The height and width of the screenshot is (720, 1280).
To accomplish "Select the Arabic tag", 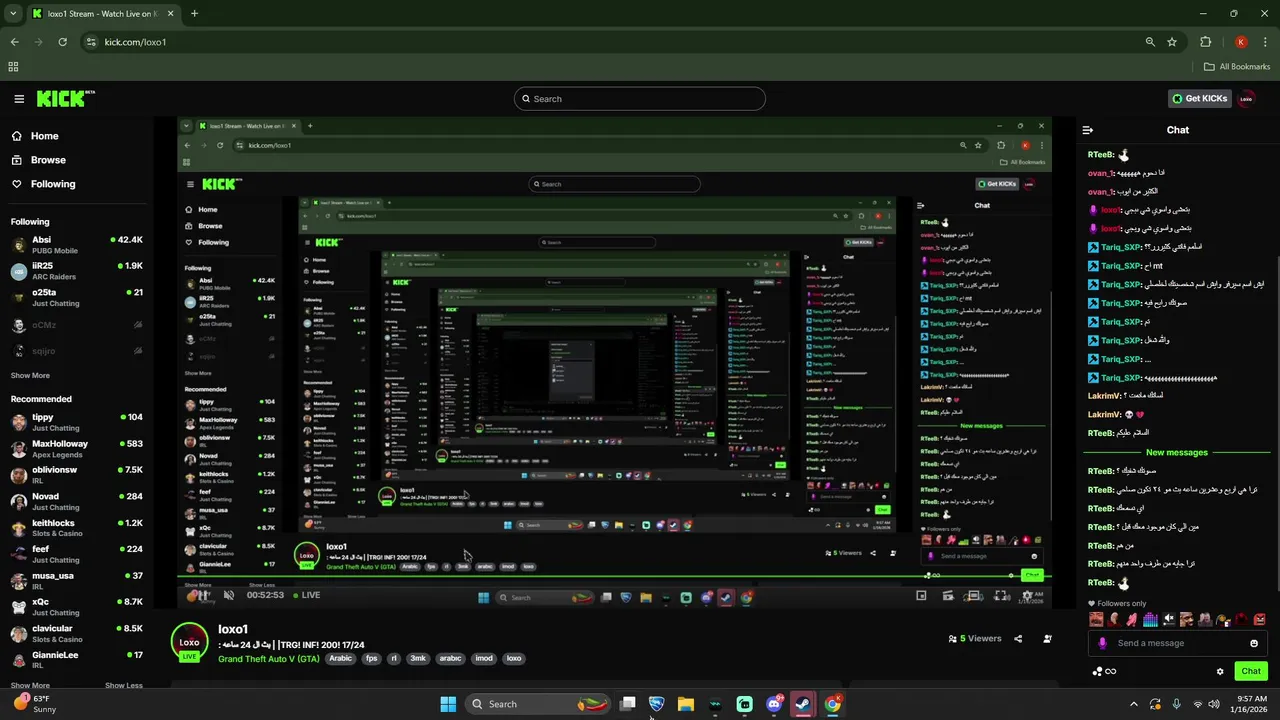I will [x=341, y=659].
